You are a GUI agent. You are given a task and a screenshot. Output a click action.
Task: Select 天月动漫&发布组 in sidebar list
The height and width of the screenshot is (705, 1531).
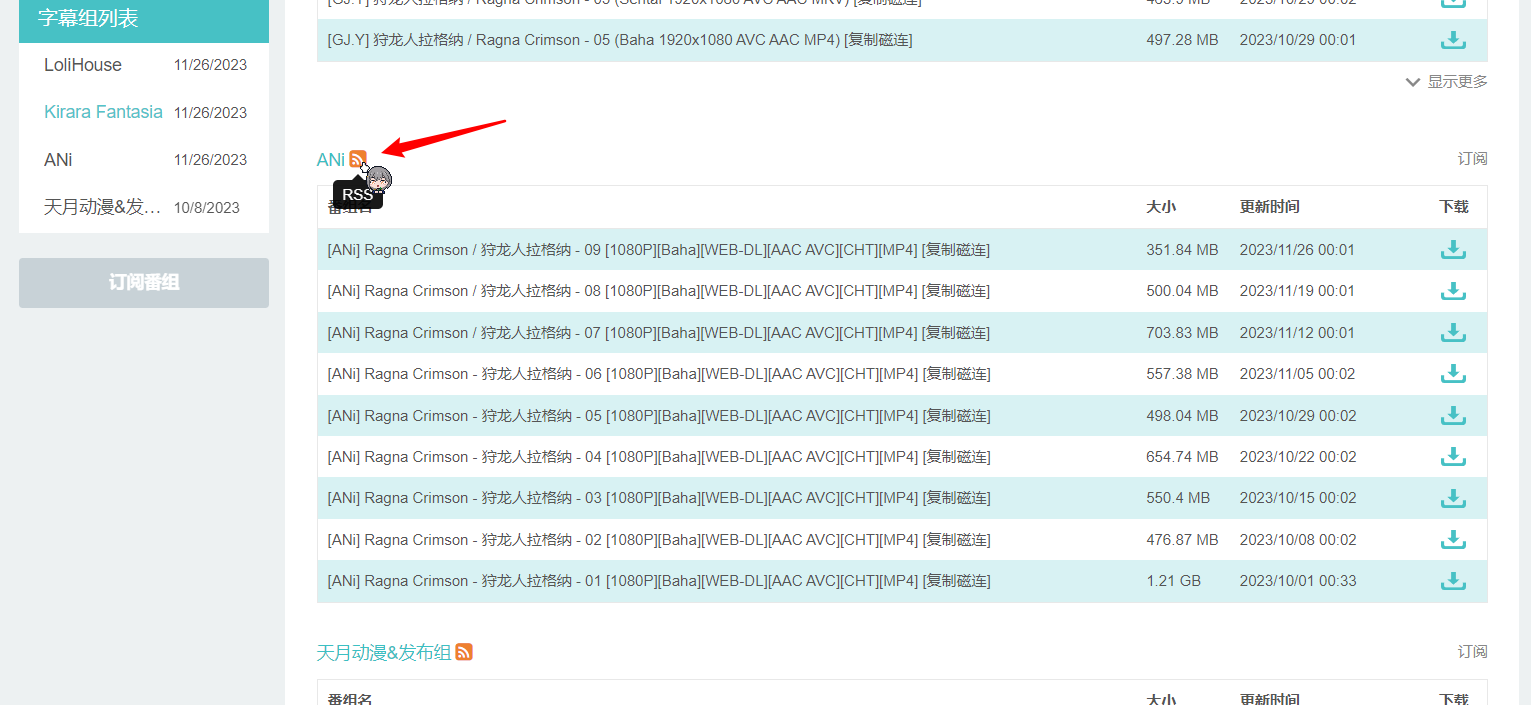(102, 207)
